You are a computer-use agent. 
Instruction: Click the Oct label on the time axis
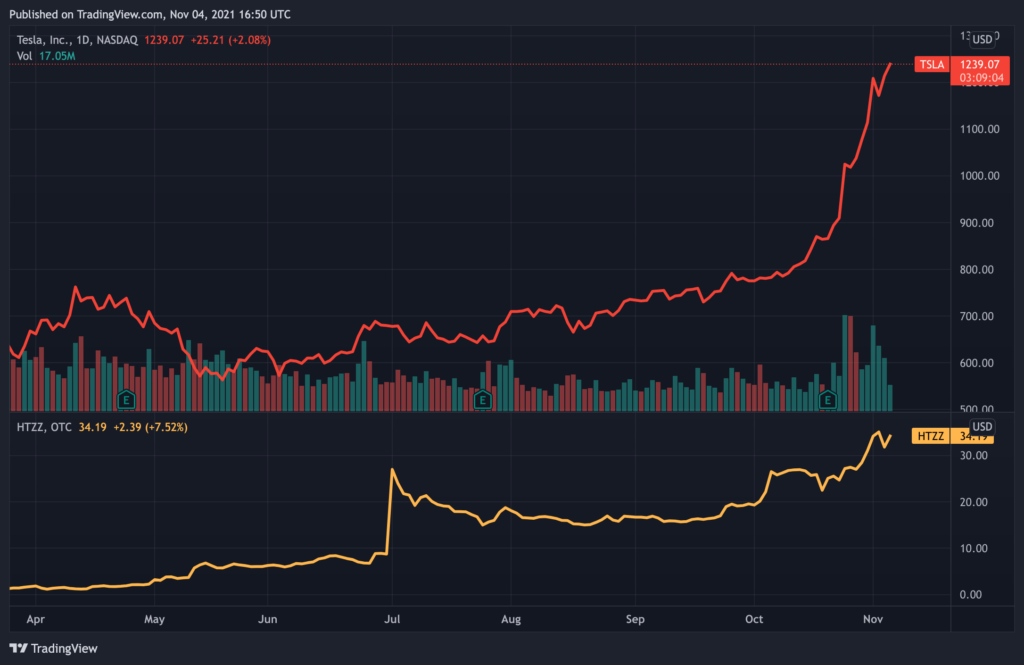point(754,619)
